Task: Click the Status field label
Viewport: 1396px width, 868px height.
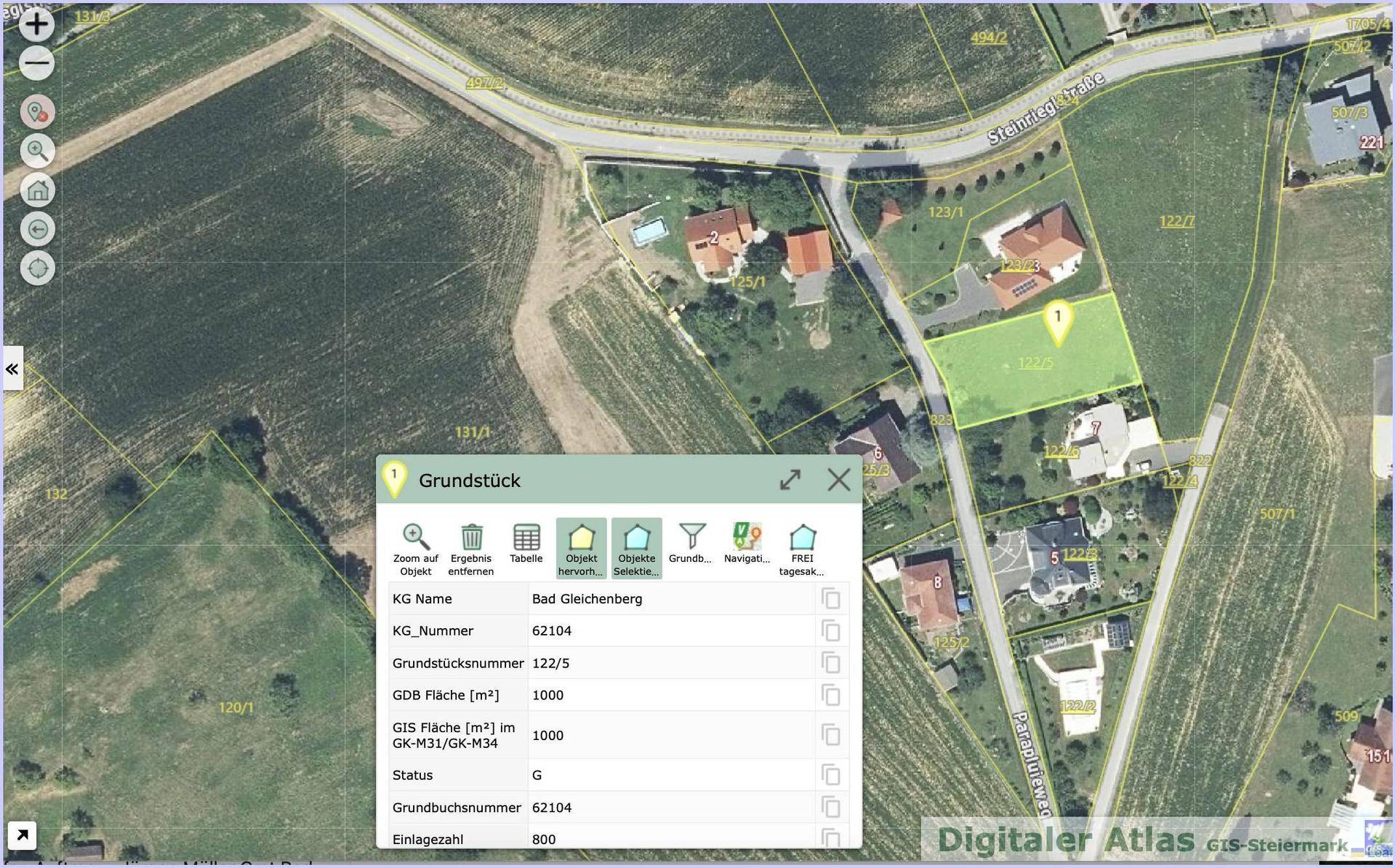Action: (x=412, y=775)
